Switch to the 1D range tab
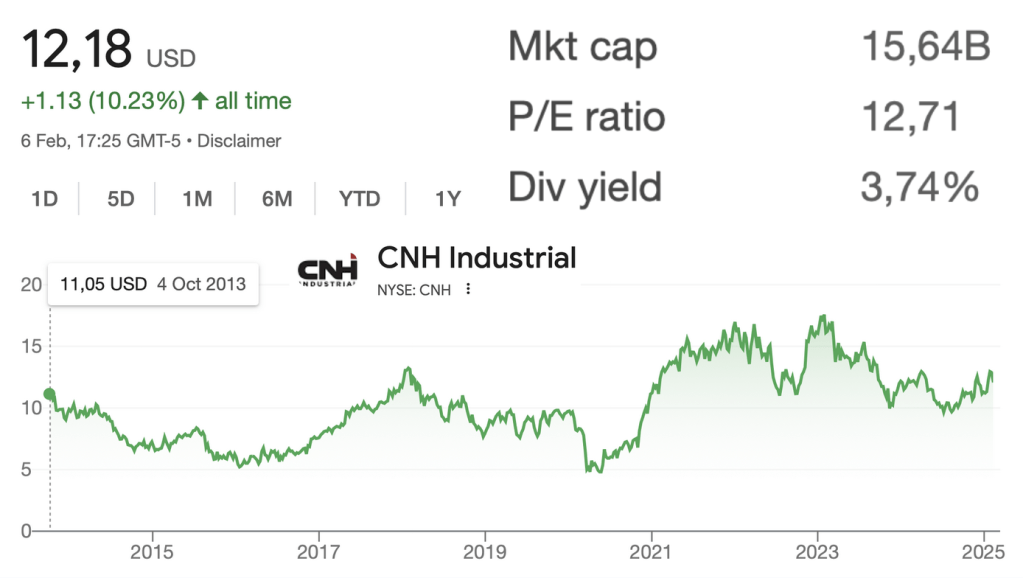This screenshot has width=1023, height=578. coord(44,198)
